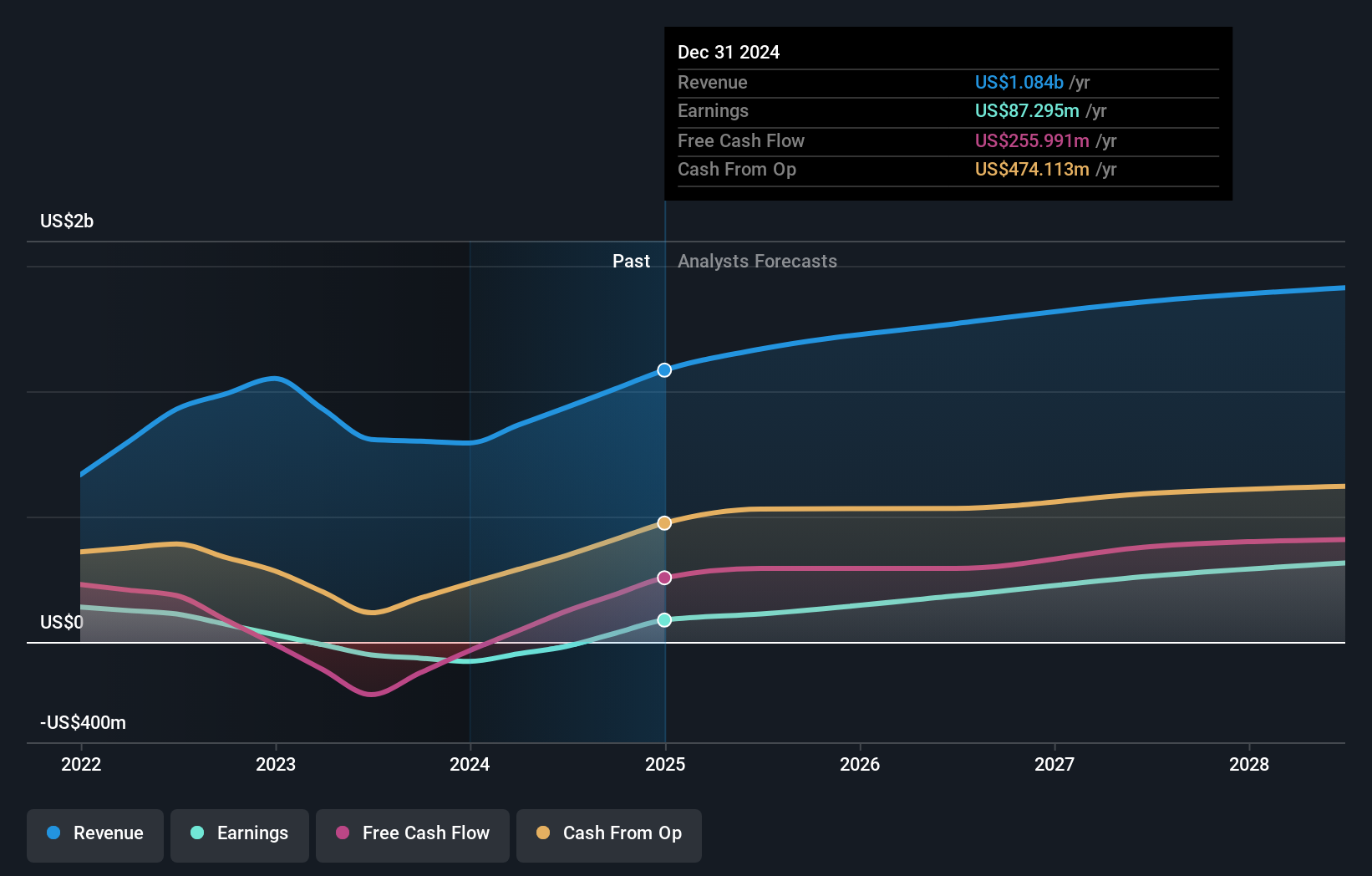1372x876 pixels.
Task: Toggle the Earnings series visibility
Action: click(240, 834)
